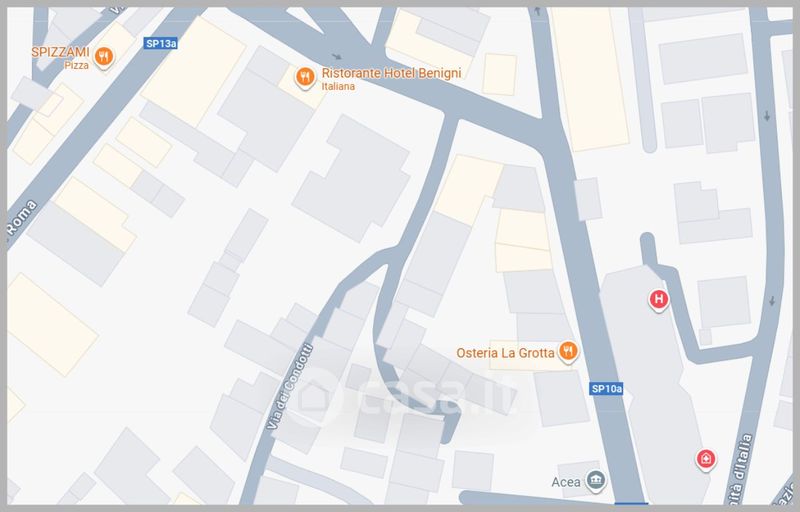Select the Ristorante Hotel Benigni restaurant pin
This screenshot has width=800, height=512.
[x=305, y=78]
